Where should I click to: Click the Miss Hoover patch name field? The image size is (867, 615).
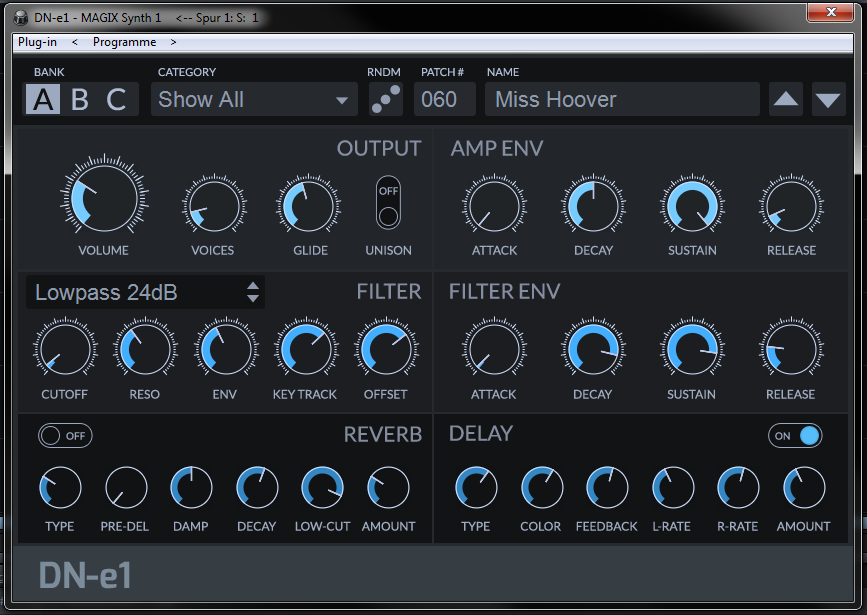[622, 100]
